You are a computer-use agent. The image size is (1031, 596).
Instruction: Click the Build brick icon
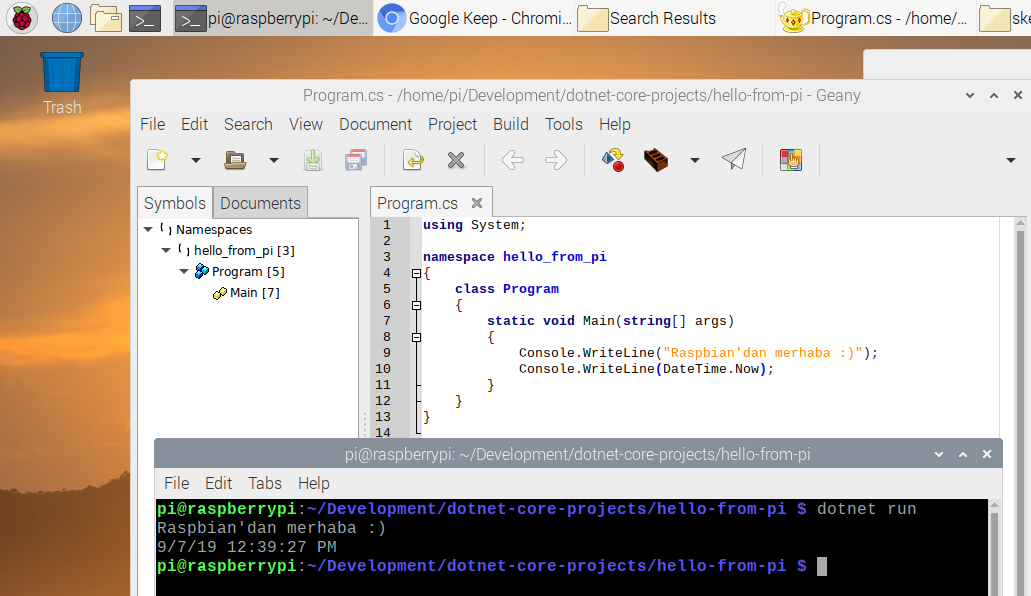pos(656,160)
